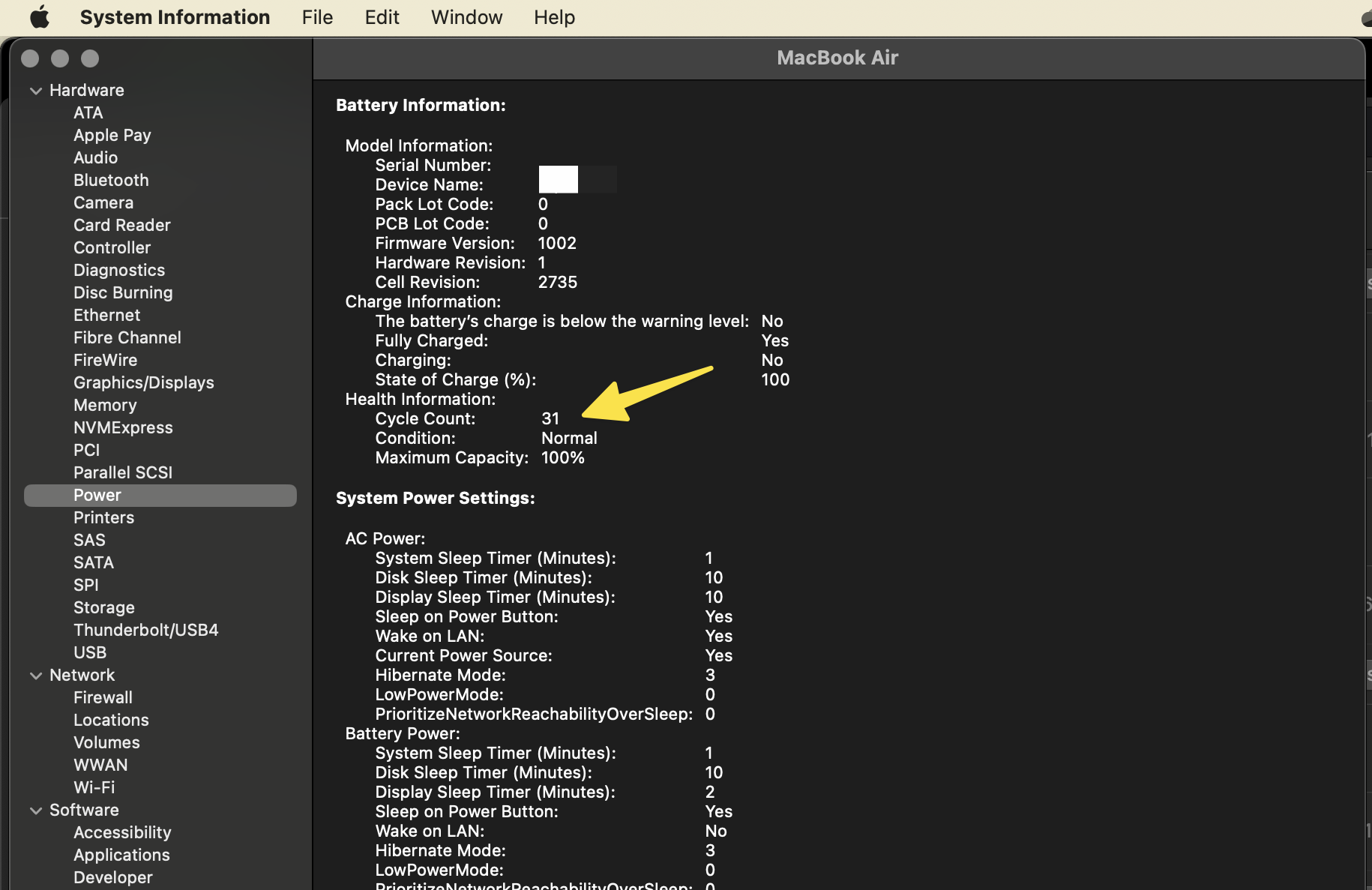Select FireWire in the sidebar

(106, 360)
